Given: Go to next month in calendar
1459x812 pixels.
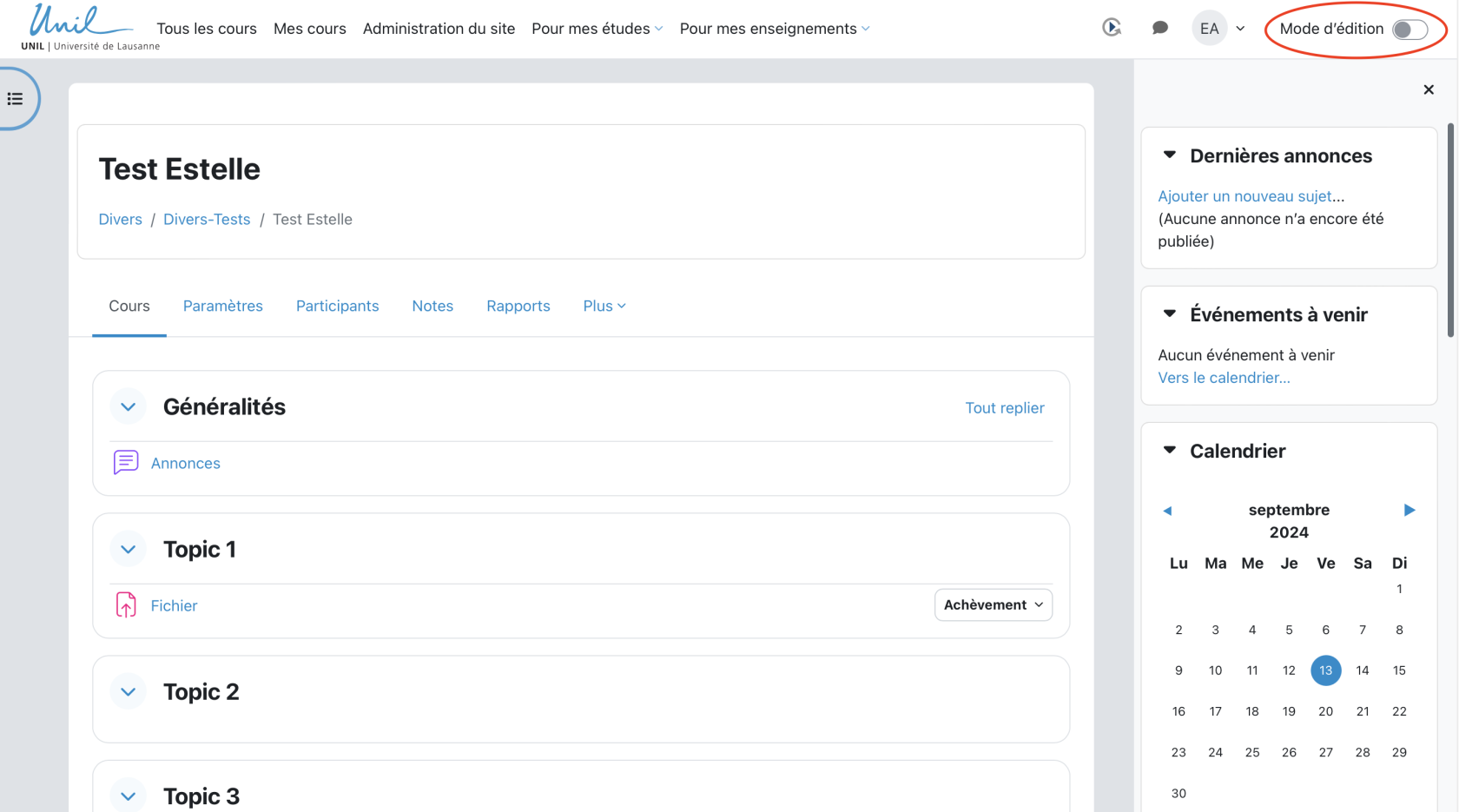Looking at the screenshot, I should click(x=1409, y=510).
